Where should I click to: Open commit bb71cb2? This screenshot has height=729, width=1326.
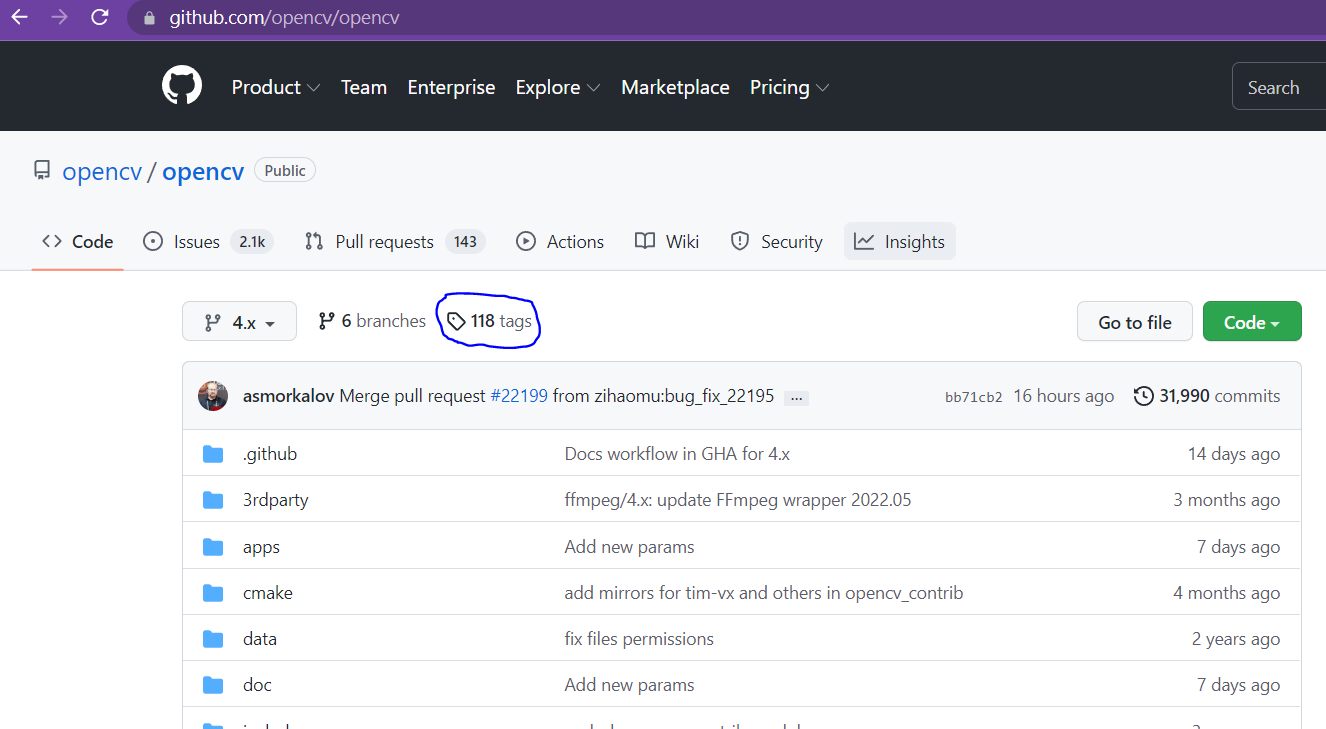pyautogui.click(x=974, y=397)
